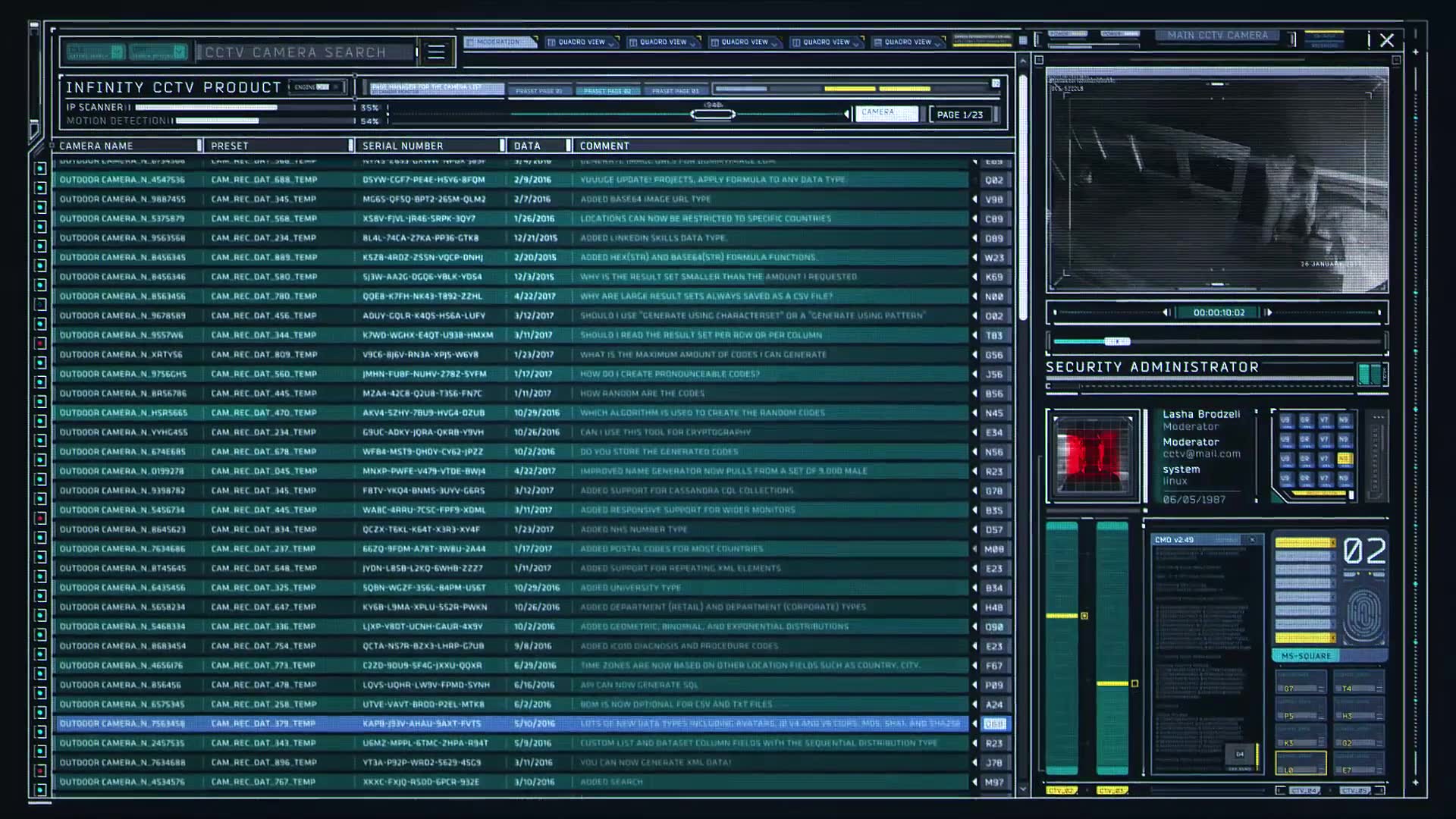Image resolution: width=1456 pixels, height=819 pixels.
Task: Select the E7 preset tile
Action: (1359, 763)
